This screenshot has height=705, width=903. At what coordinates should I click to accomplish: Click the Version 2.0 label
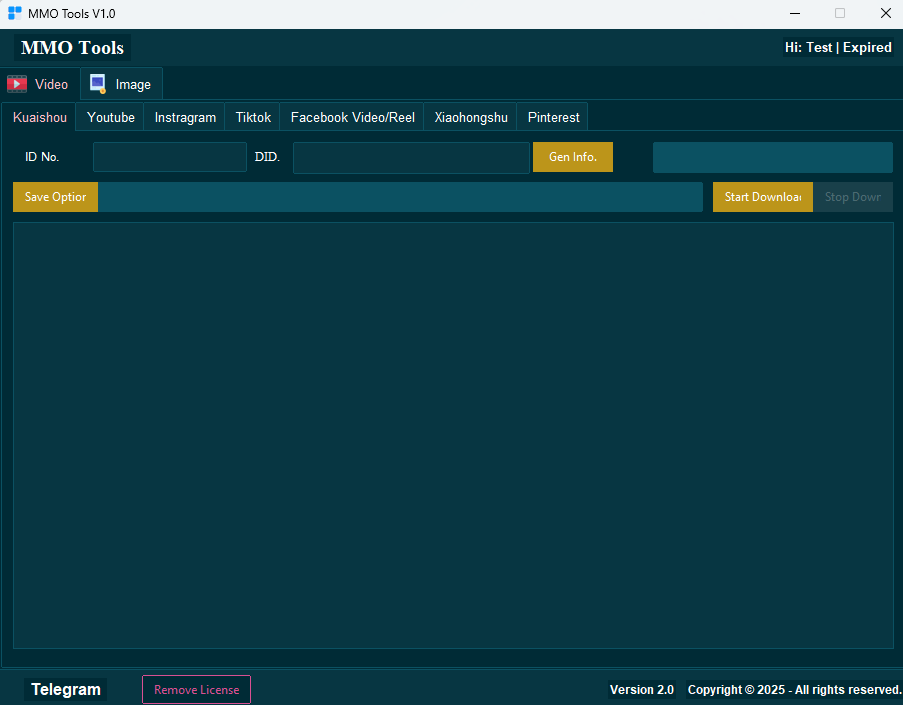[642, 689]
